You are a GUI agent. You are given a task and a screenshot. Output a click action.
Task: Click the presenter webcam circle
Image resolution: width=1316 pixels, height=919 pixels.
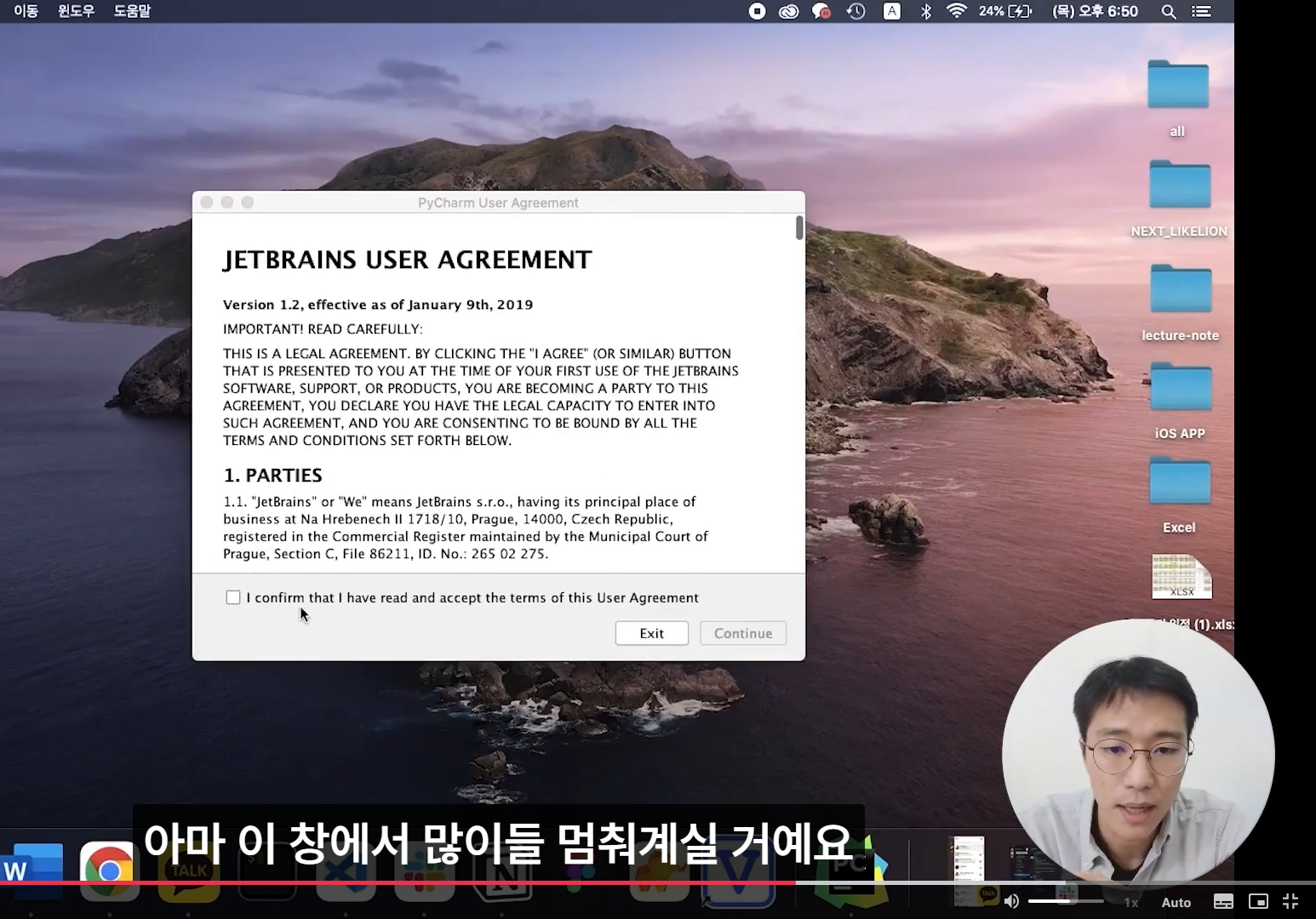pyautogui.click(x=1138, y=756)
